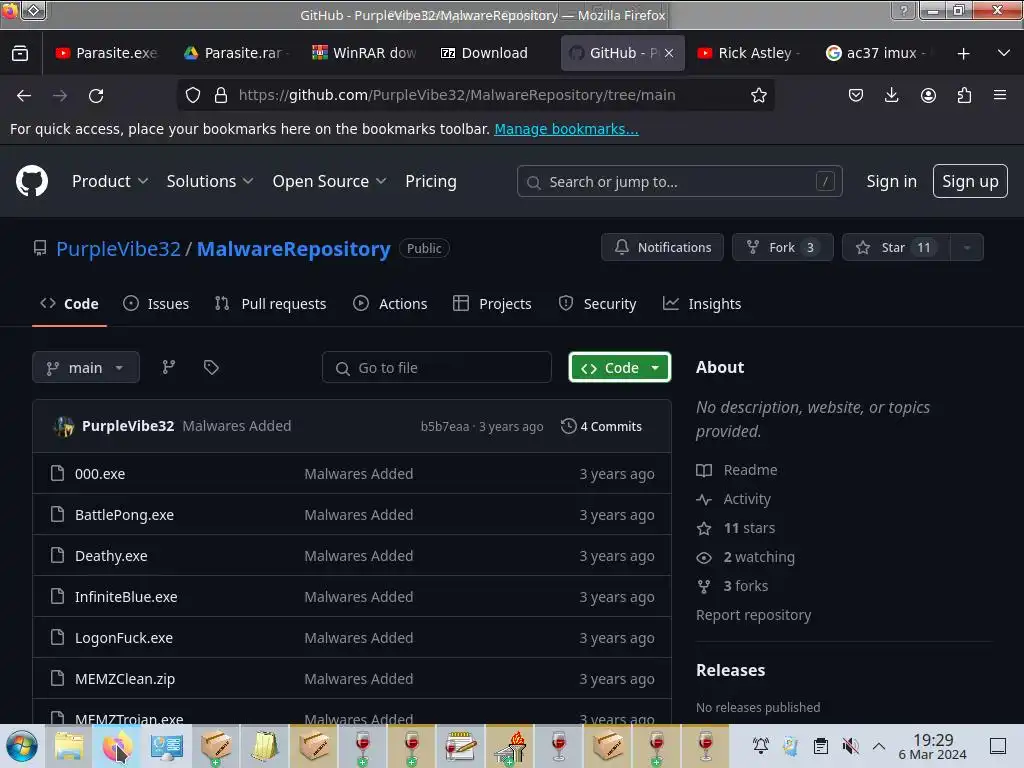Screen dimensions: 1024x768
Task: Open the green Code dropdown button
Action: [x=619, y=368]
